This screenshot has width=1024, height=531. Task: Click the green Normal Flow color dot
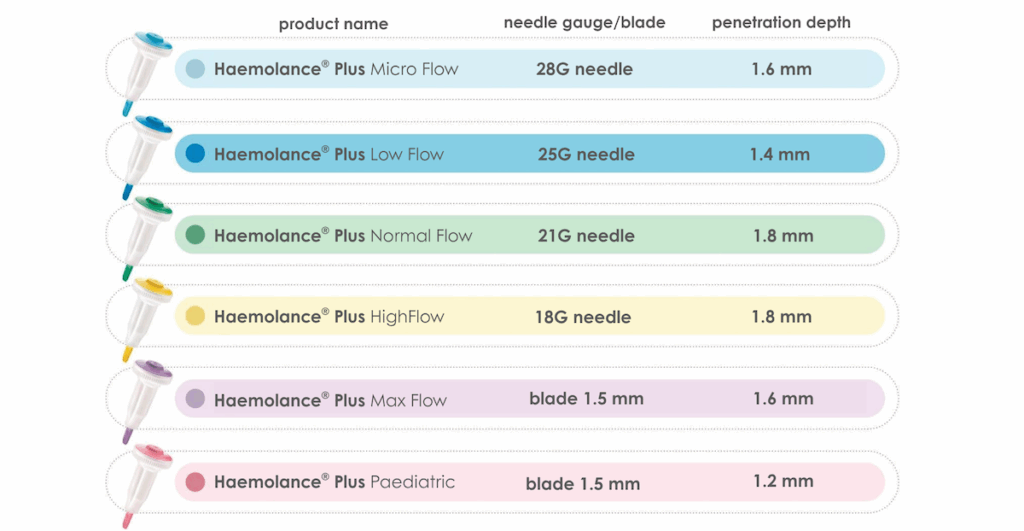196,235
